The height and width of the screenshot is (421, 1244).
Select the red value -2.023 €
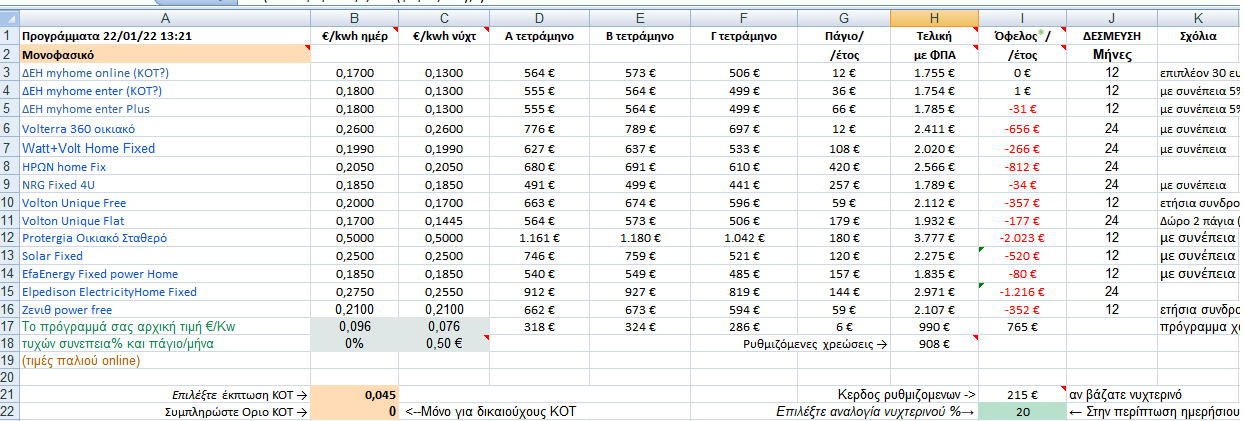coord(1021,238)
